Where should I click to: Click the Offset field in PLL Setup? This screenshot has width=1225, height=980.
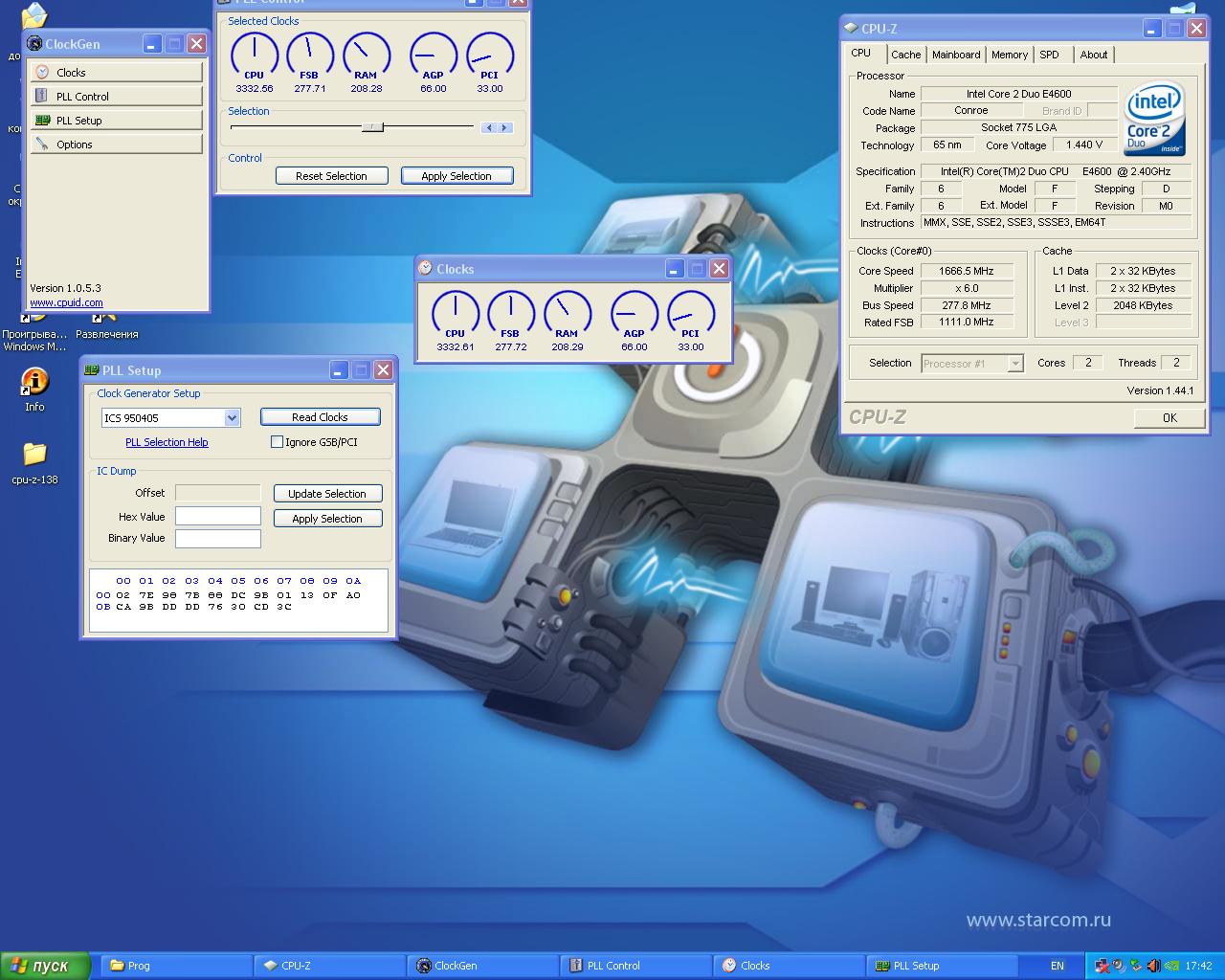click(218, 493)
